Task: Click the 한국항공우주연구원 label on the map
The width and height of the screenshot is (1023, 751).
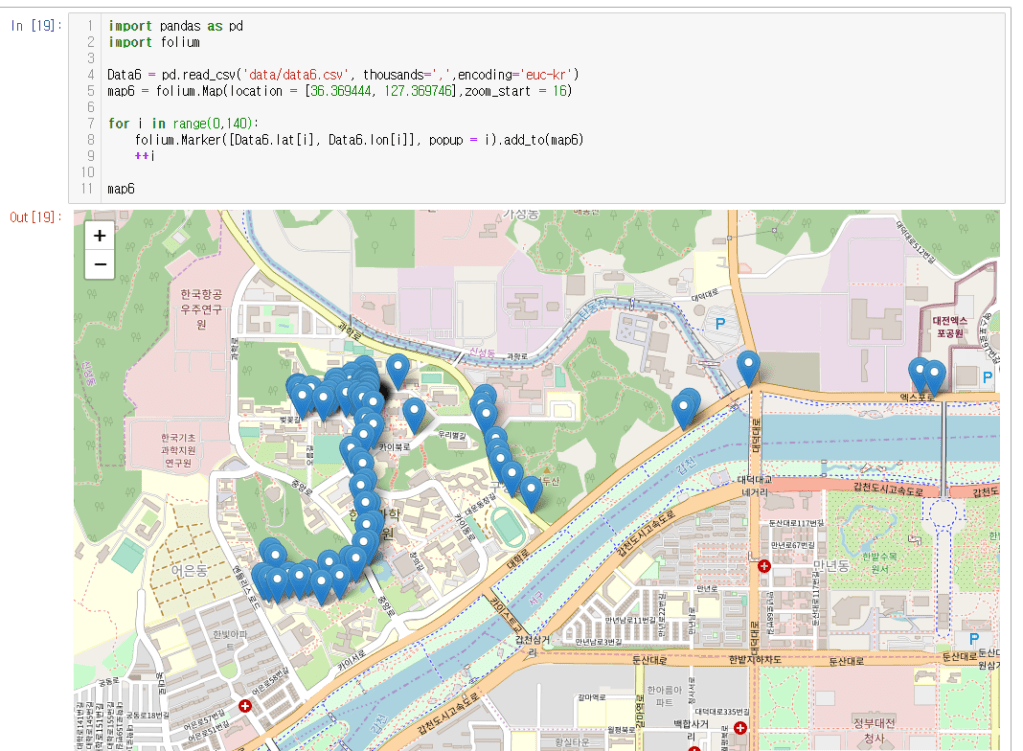Action: (201, 309)
